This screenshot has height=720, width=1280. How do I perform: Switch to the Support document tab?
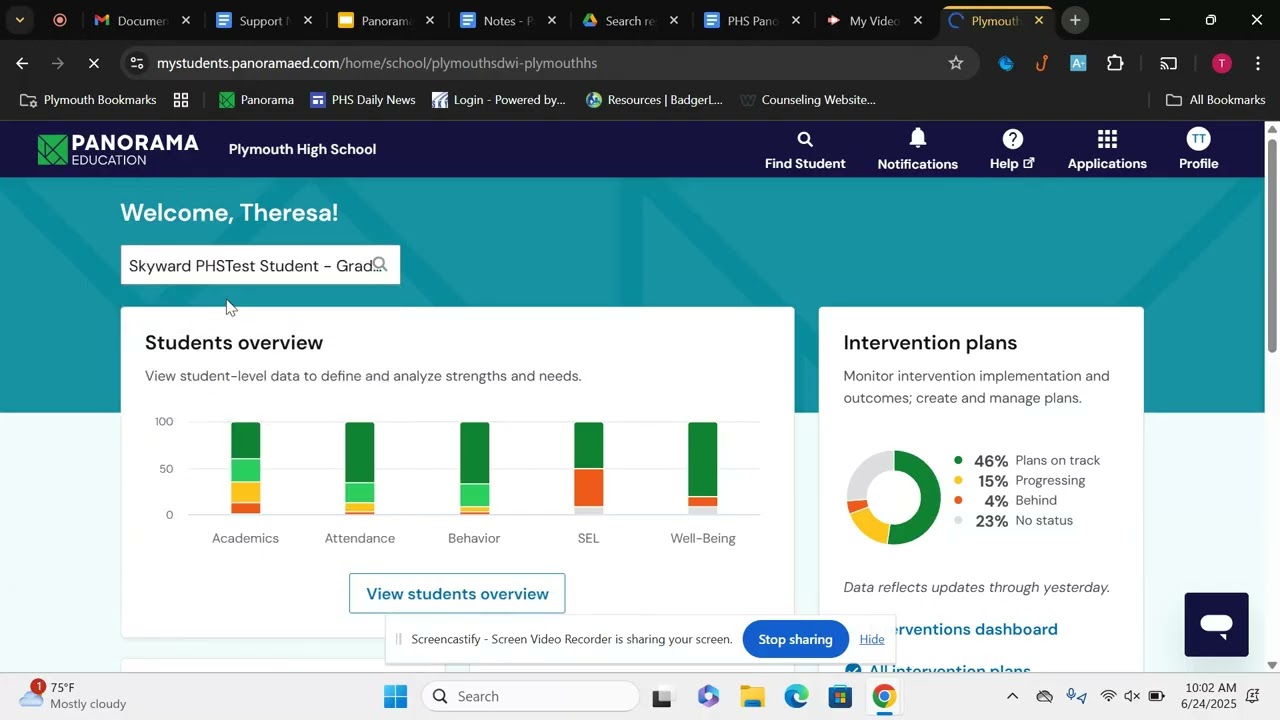(x=263, y=20)
